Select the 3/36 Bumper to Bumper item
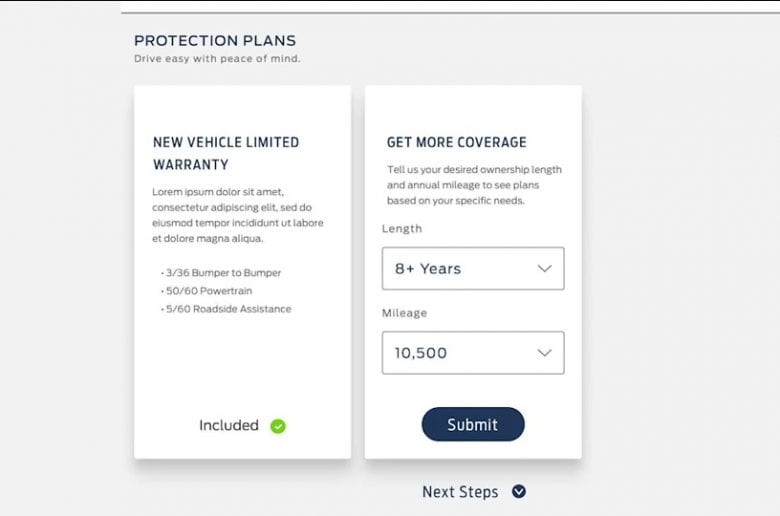This screenshot has height=516, width=780. [221, 273]
